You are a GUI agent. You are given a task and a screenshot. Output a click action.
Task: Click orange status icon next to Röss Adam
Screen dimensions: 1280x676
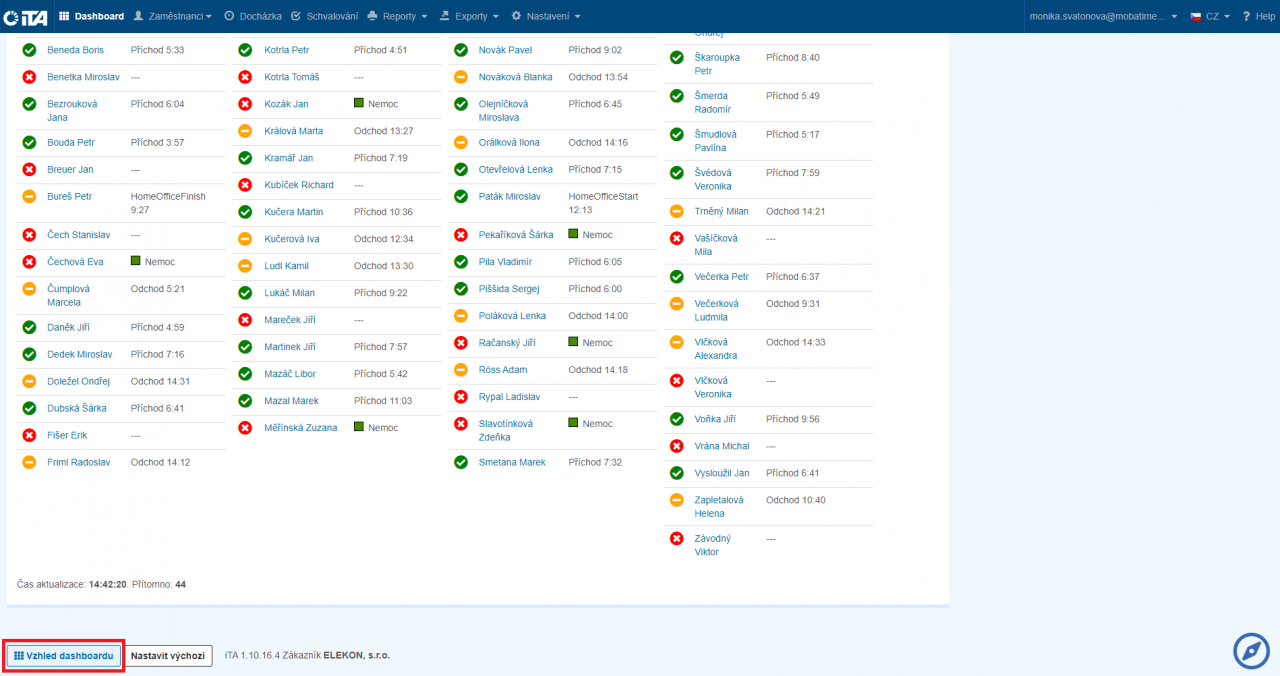pos(461,370)
